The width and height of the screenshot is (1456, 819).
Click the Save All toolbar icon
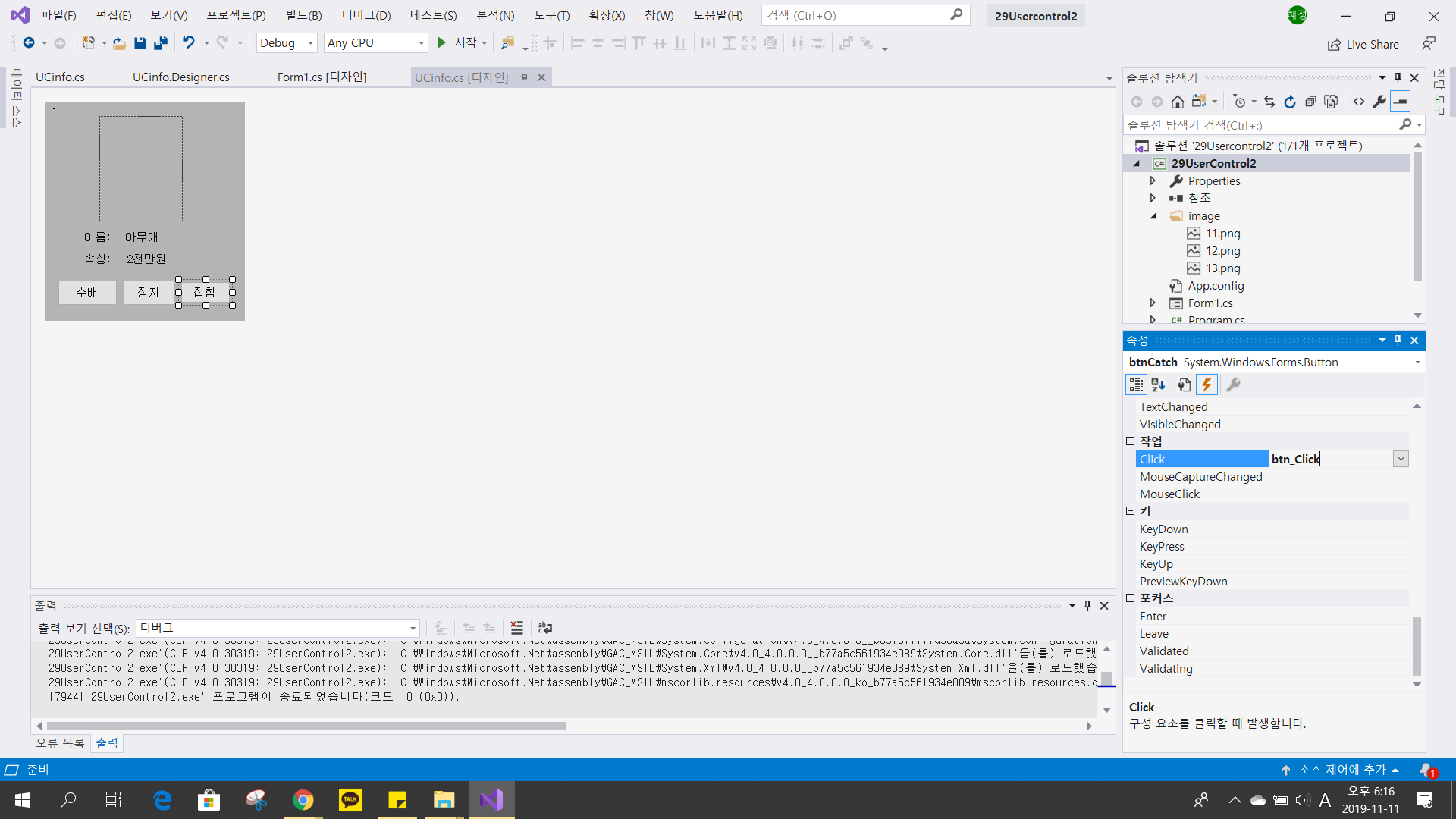click(160, 43)
